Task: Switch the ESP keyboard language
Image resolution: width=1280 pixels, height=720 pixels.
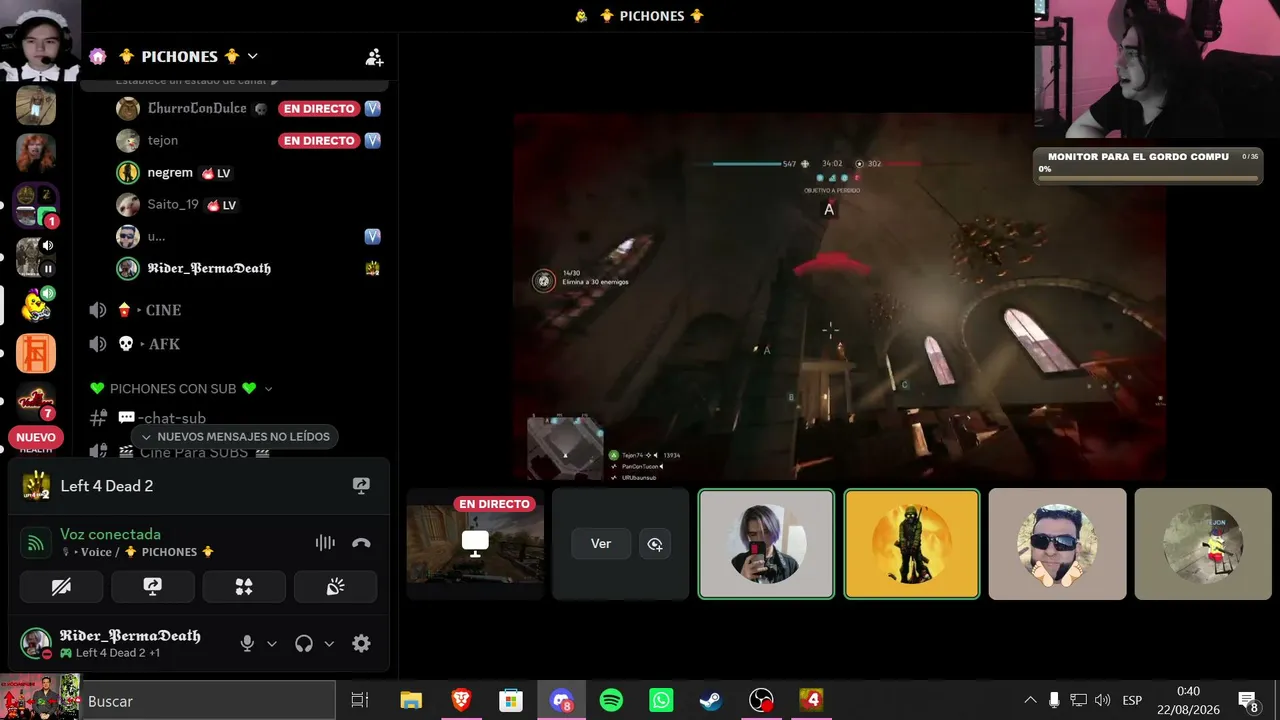Action: 1132,700
